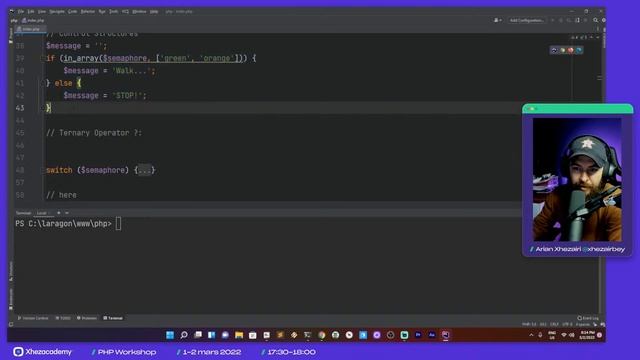This screenshot has width=640, height=360.
Task: Click the Search Everywhere magnifier icon
Action: coord(596,20)
